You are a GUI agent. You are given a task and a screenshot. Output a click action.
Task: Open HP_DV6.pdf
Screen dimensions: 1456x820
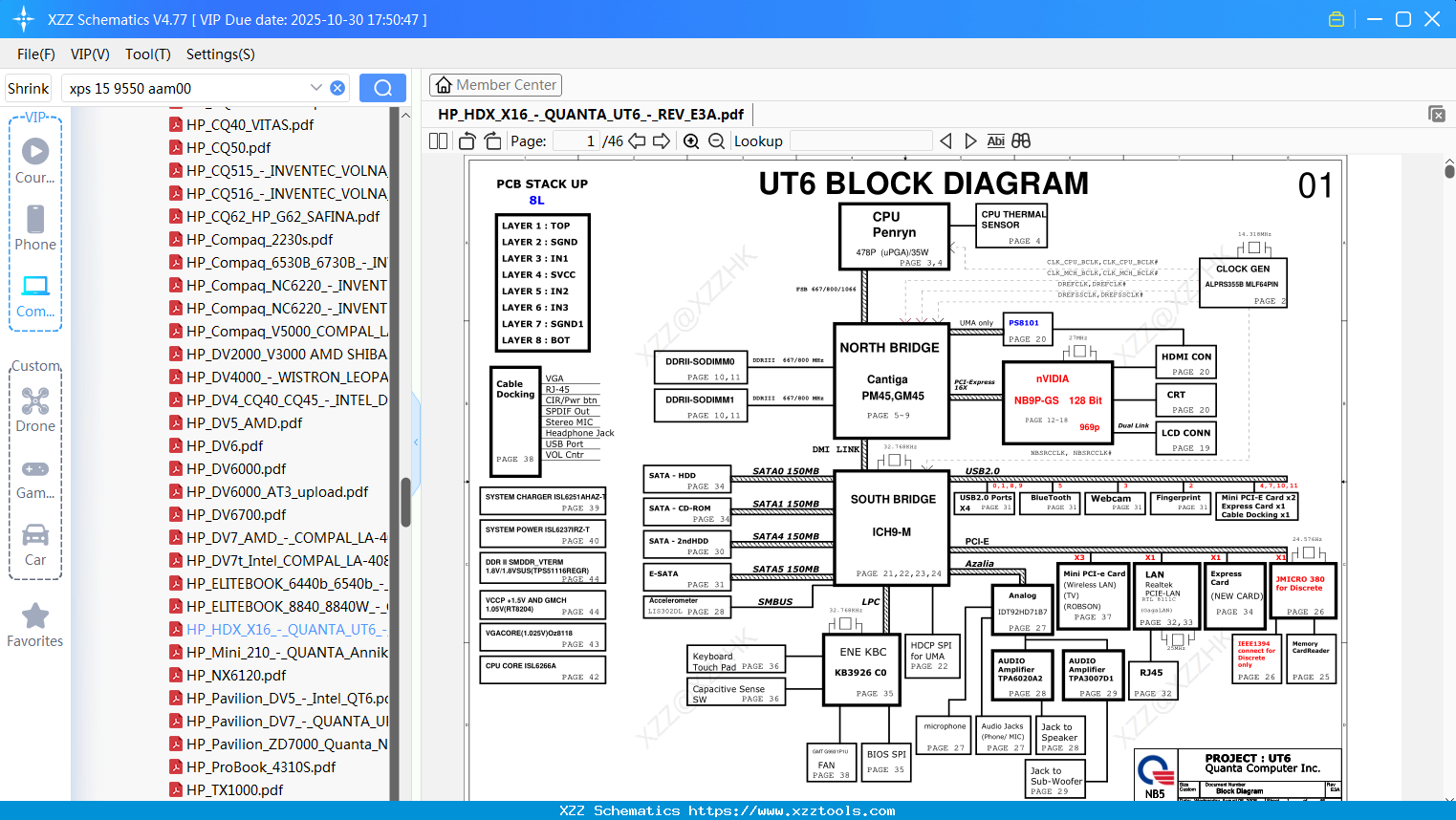pos(225,445)
